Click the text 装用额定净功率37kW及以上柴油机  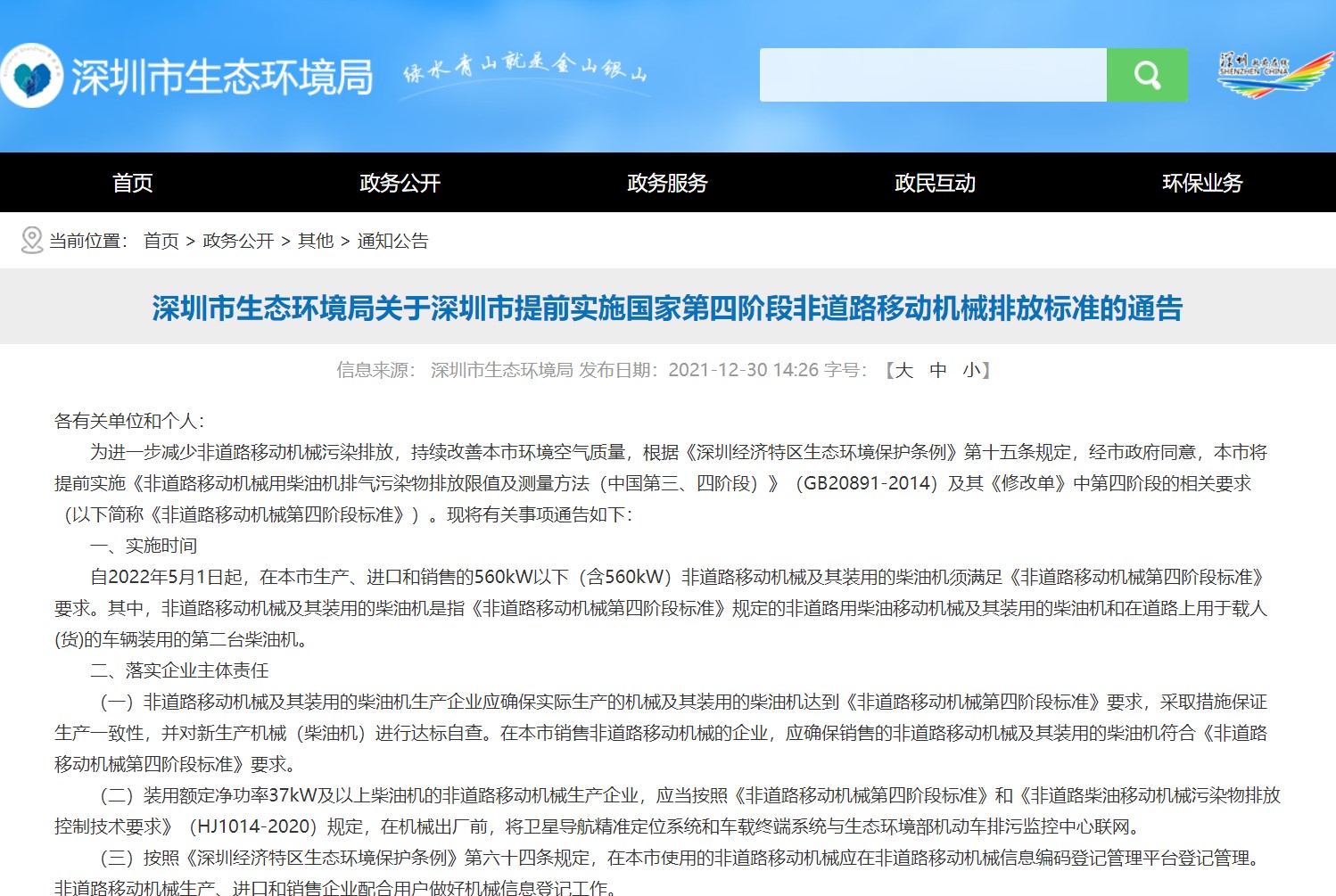point(293,795)
